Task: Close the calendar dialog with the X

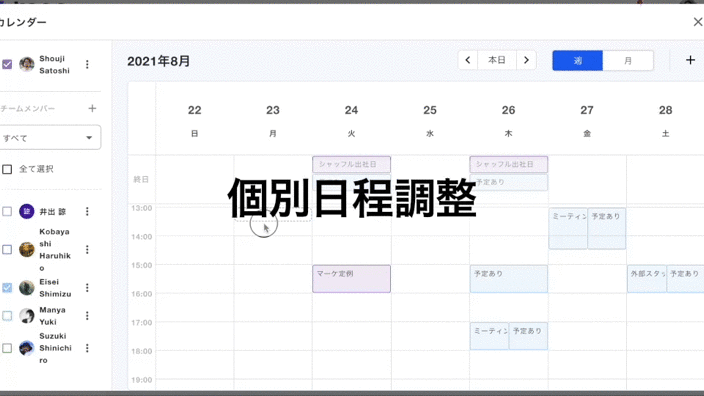Action: tap(698, 22)
